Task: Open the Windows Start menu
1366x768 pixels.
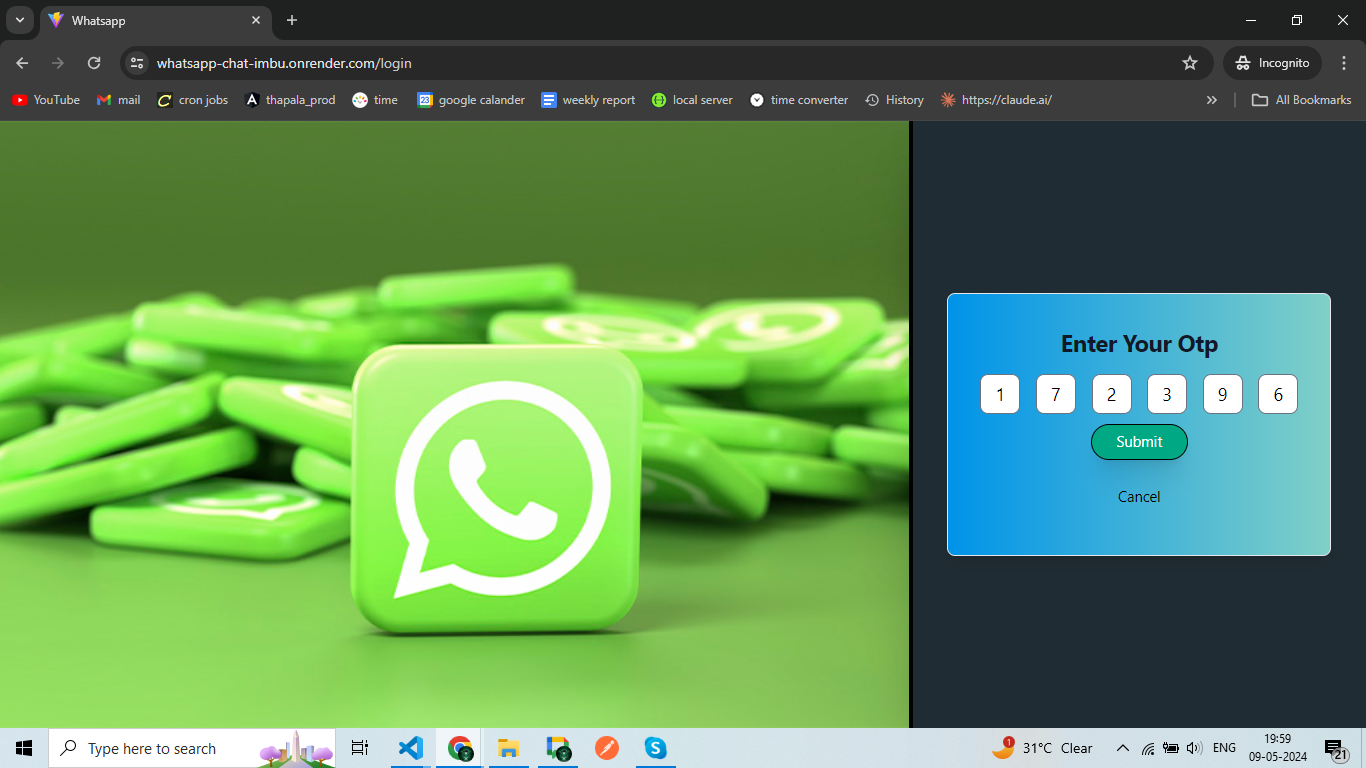Action: pyautogui.click(x=24, y=748)
